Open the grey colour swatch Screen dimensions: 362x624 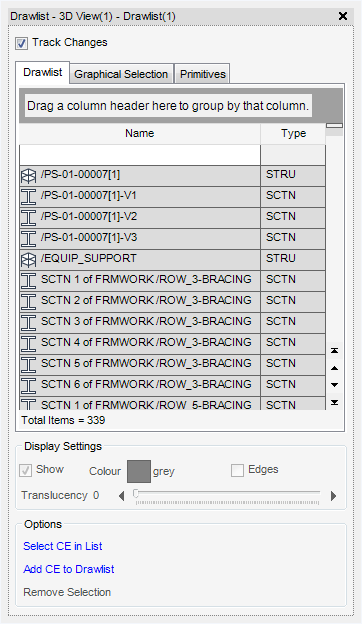(139, 471)
